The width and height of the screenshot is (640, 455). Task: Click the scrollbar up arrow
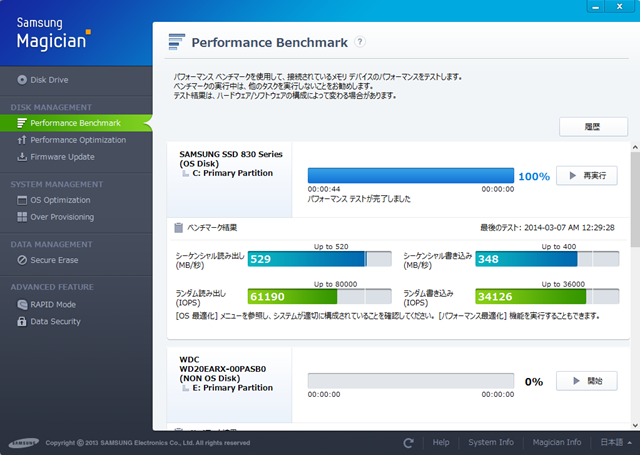pyautogui.click(x=635, y=147)
